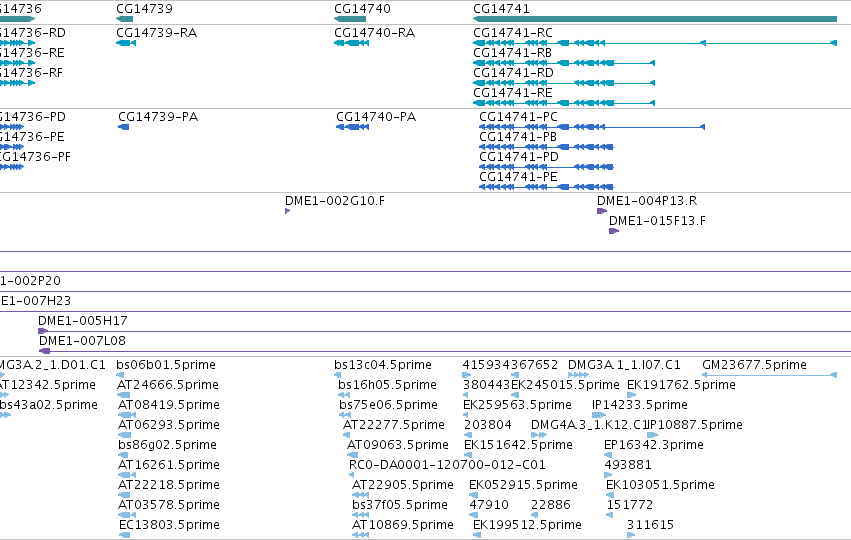This screenshot has width=851, height=540.
Task: Select protein CG14741-PB
Action: pos(518,137)
